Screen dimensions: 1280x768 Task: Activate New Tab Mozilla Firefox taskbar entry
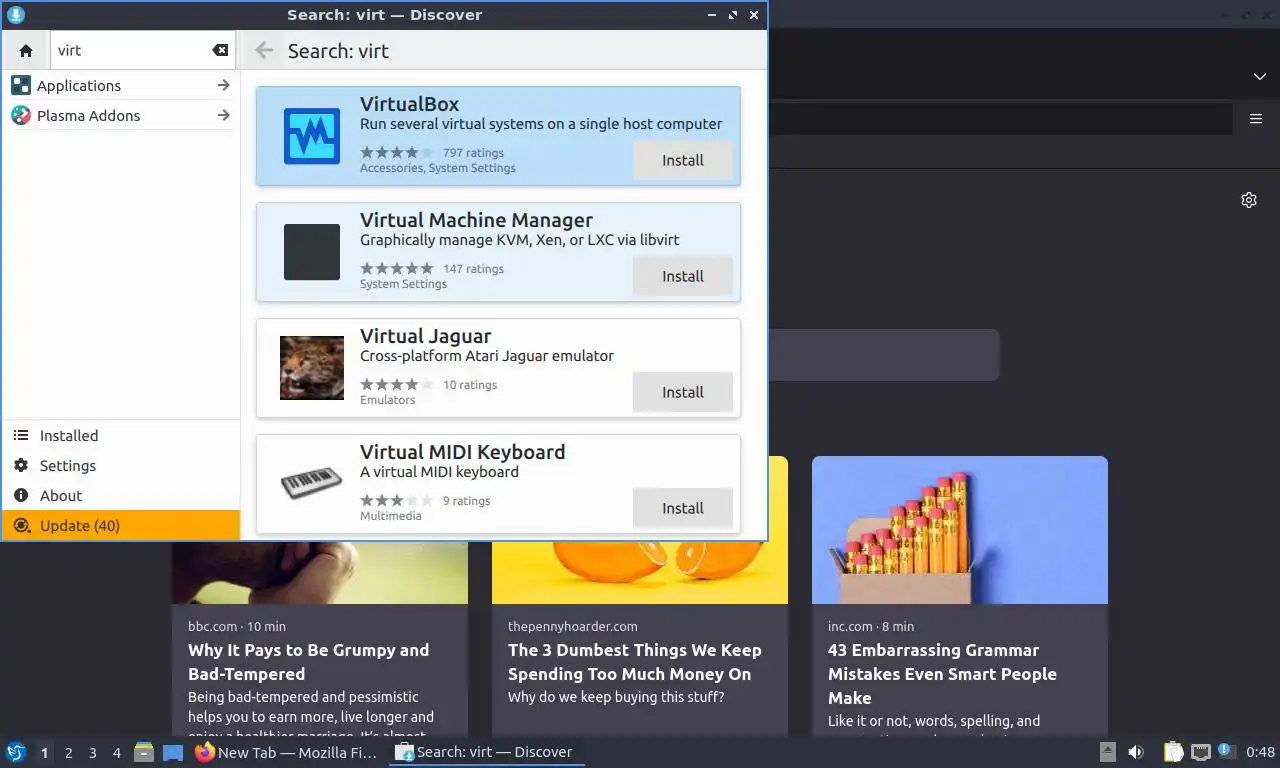(x=288, y=752)
